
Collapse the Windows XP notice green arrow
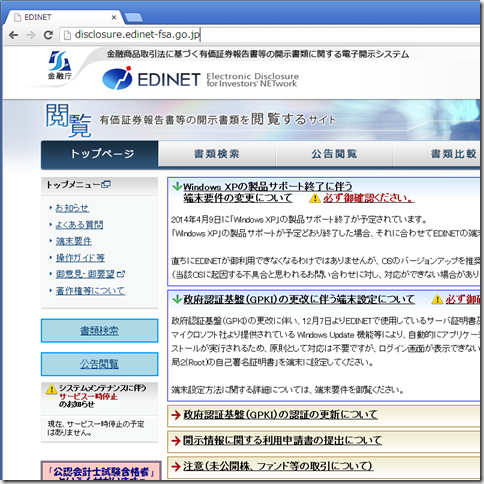point(177,186)
